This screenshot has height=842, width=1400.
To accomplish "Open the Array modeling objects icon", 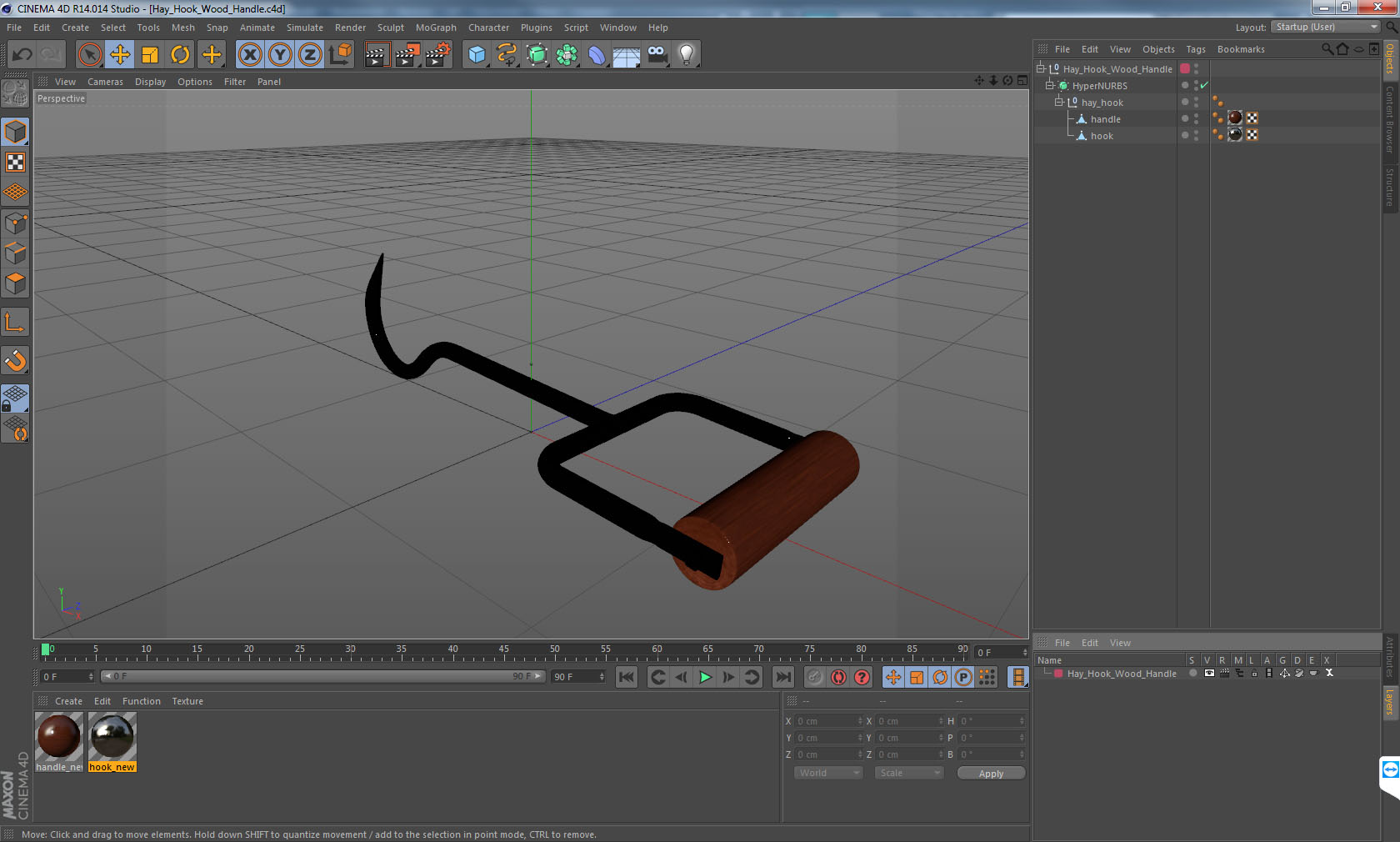I will pos(567,55).
